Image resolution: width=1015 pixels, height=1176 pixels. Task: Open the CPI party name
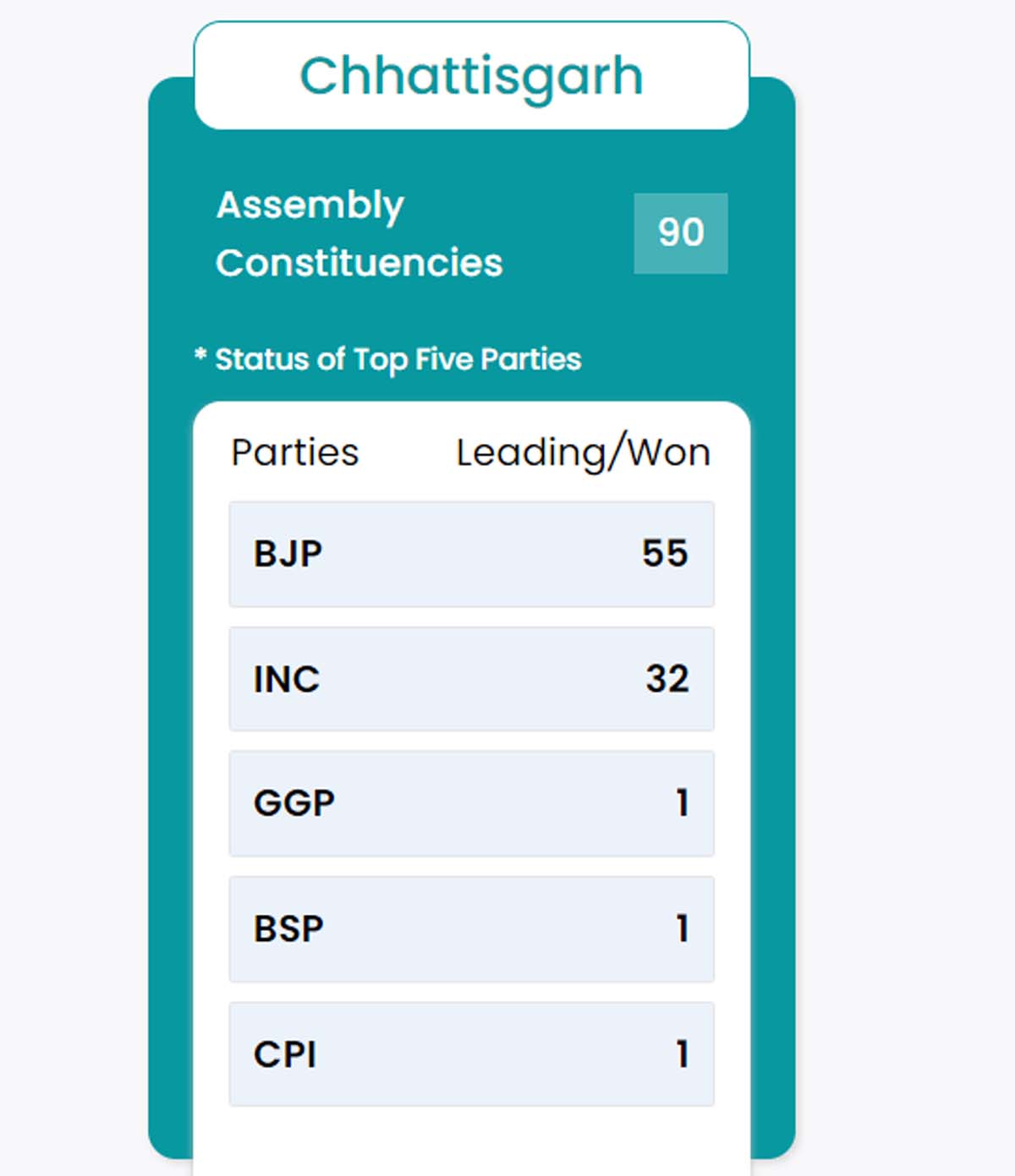[x=285, y=1054]
